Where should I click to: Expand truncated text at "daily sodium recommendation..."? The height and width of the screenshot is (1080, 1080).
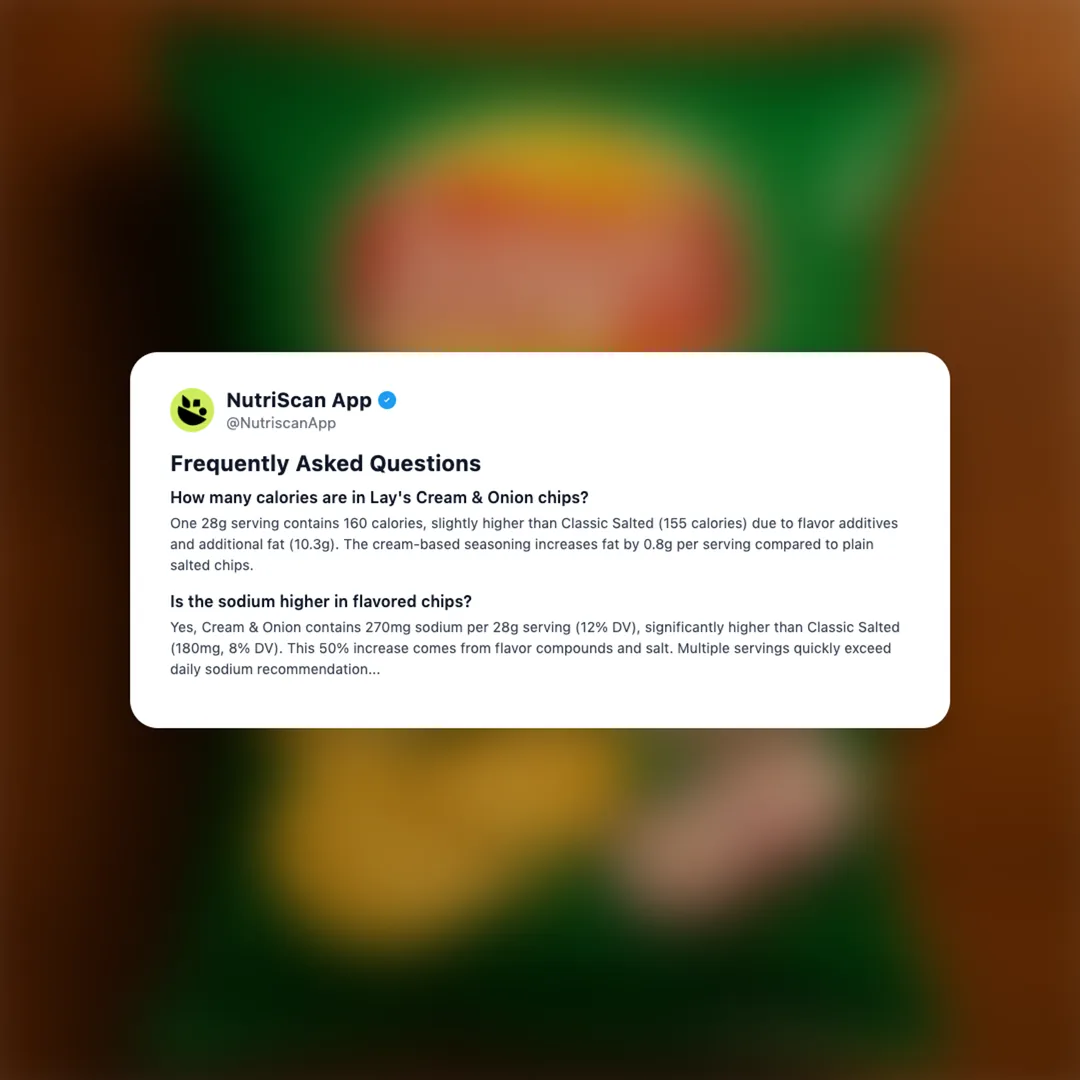click(275, 669)
